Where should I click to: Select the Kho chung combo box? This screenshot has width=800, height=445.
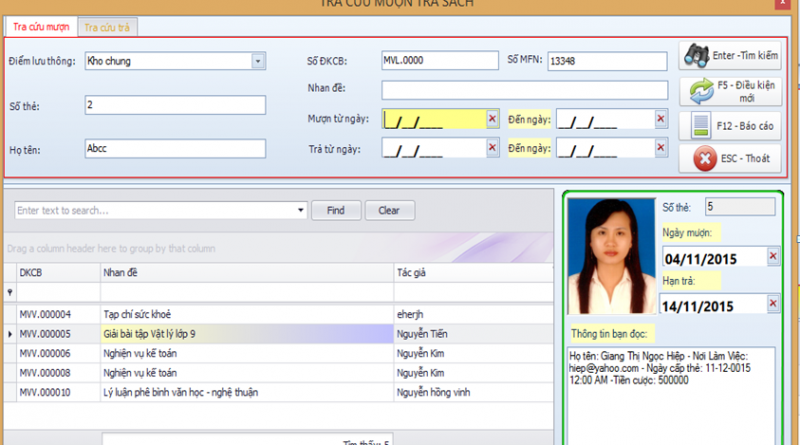(175, 61)
